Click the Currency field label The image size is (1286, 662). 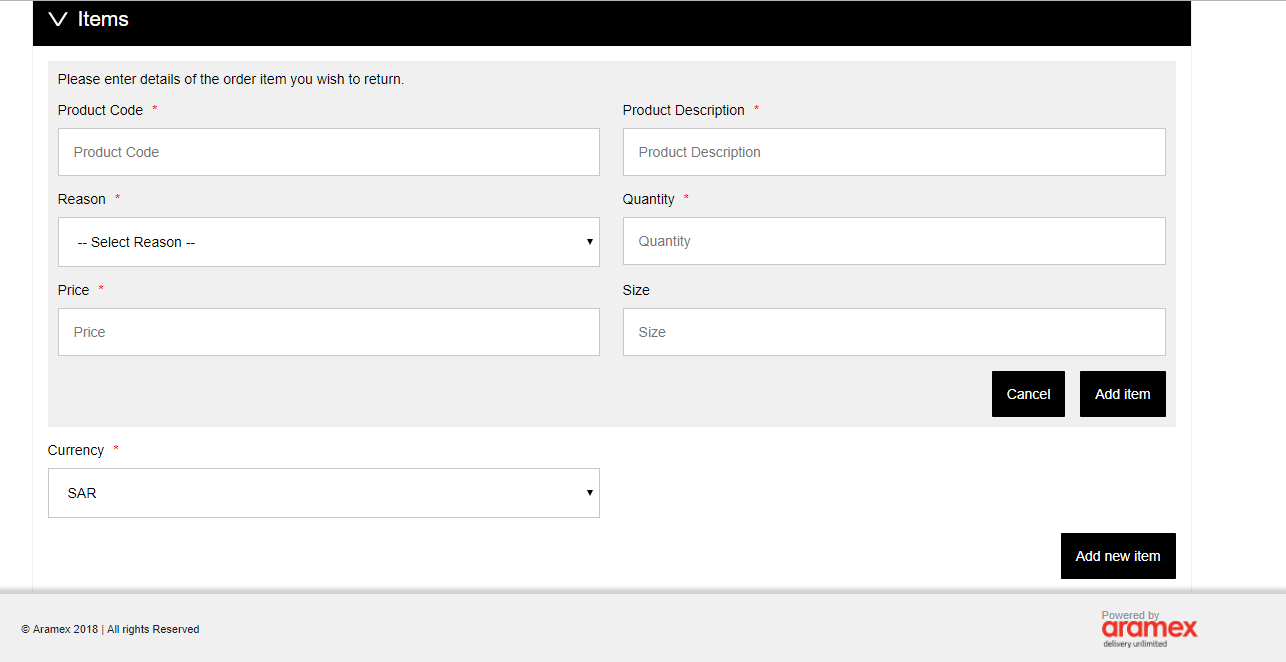point(76,450)
